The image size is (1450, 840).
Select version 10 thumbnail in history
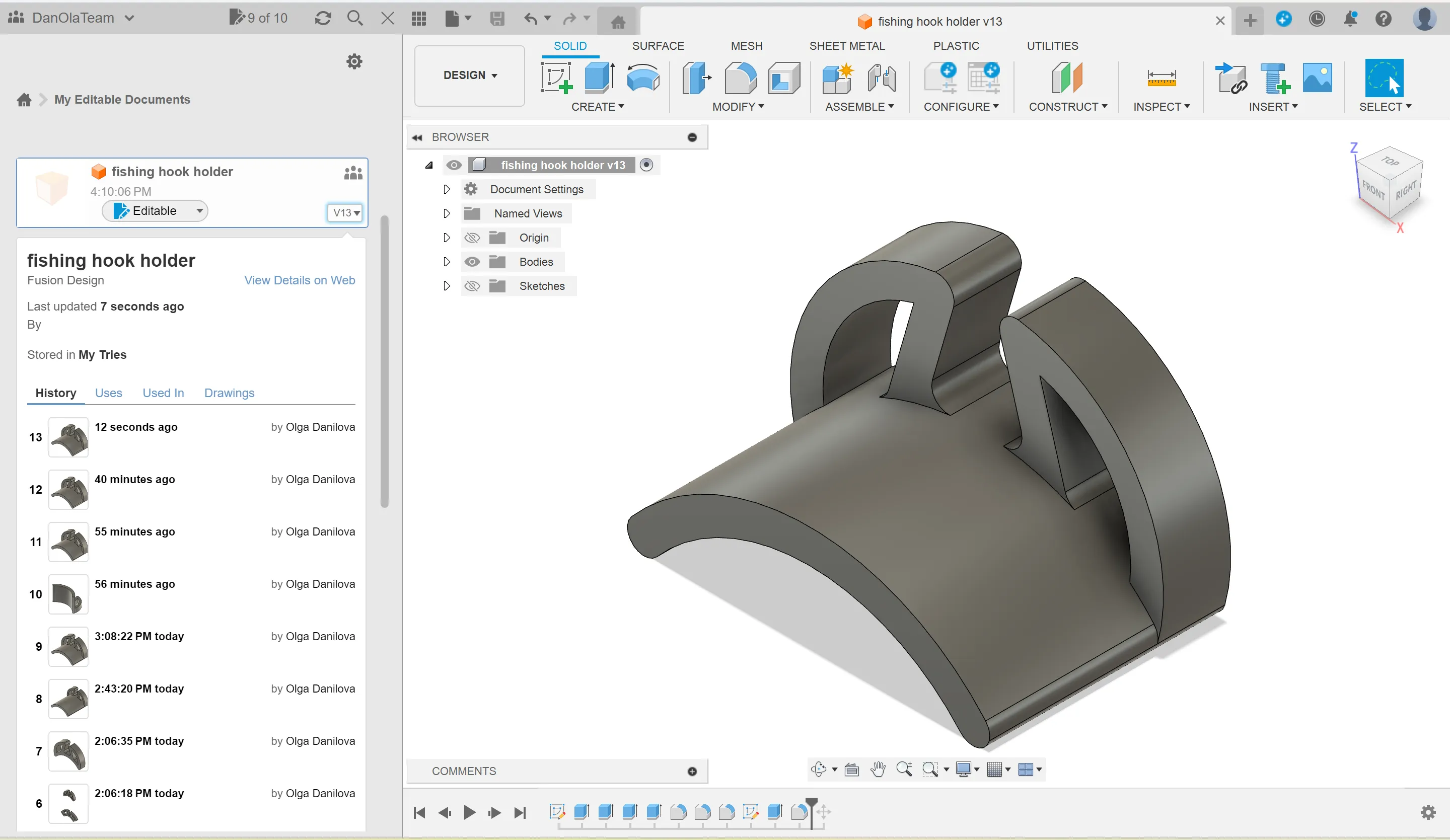[68, 594]
